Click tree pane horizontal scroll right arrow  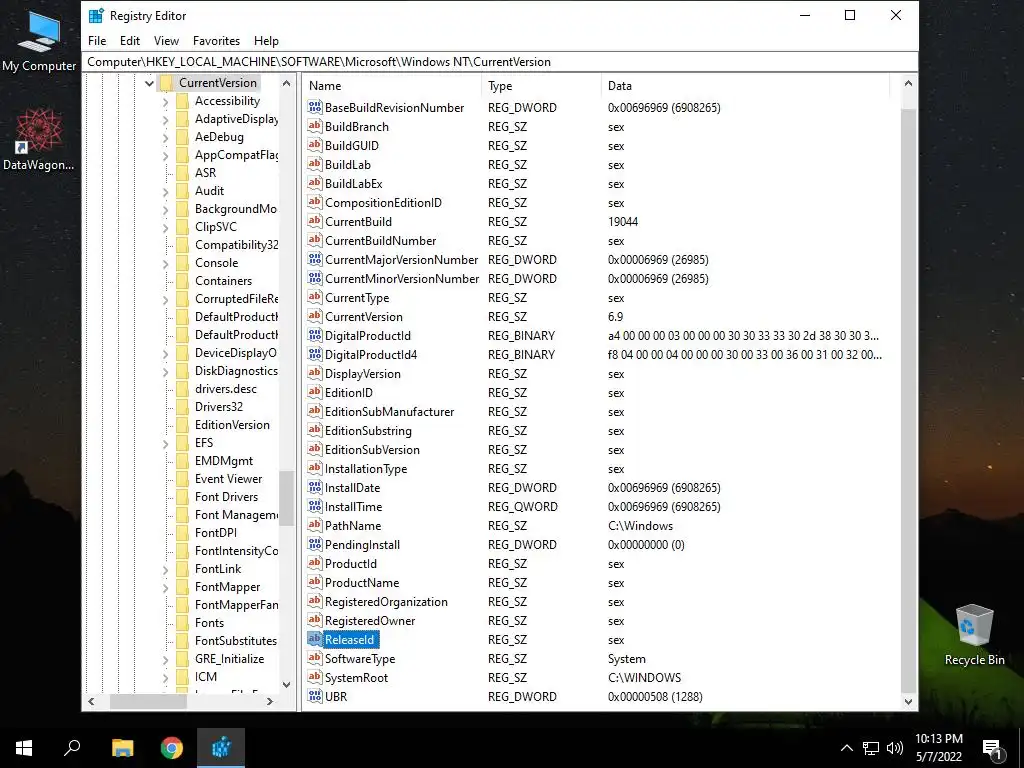(x=270, y=701)
